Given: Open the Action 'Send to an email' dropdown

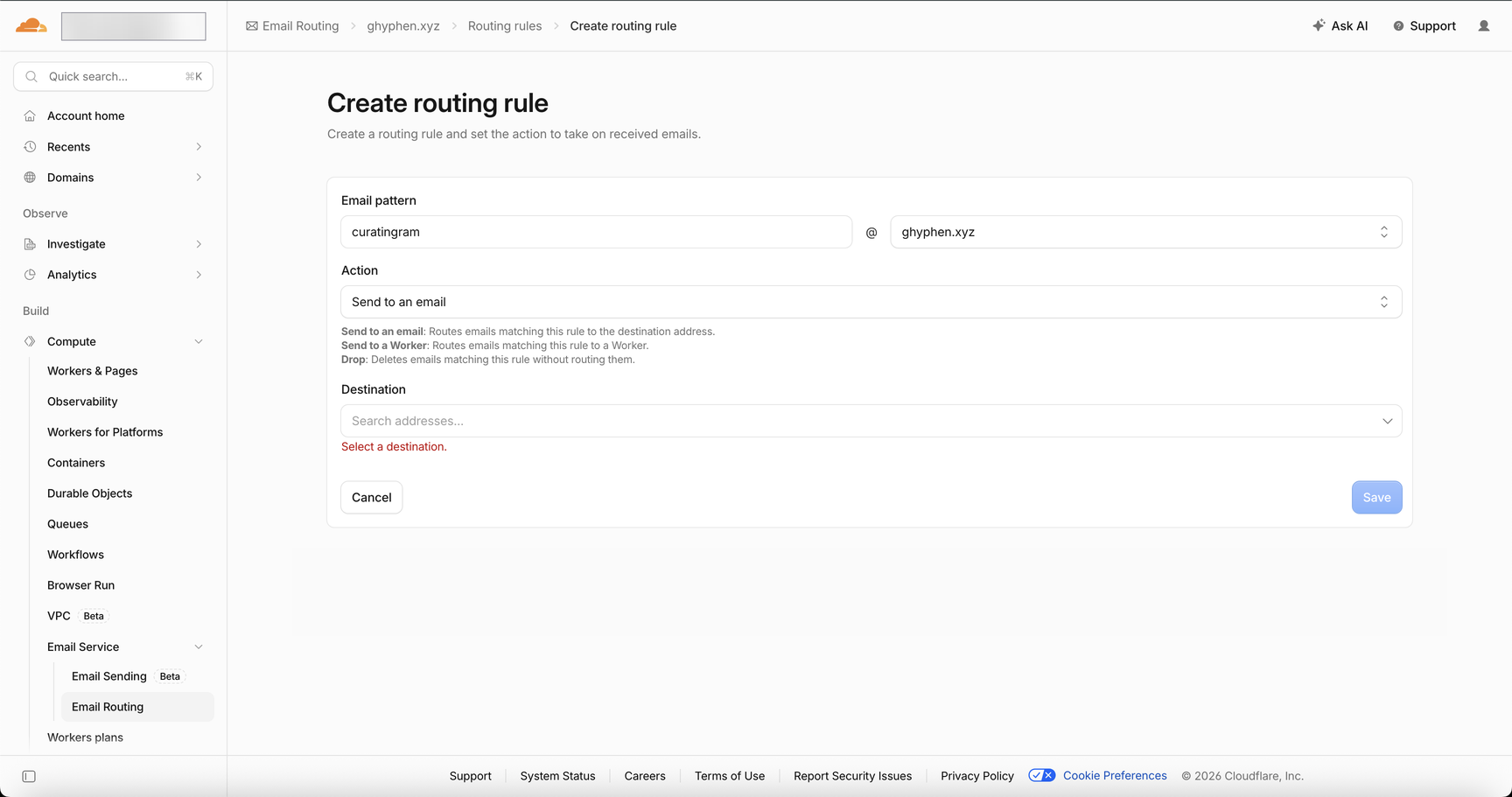Looking at the screenshot, I should click(871, 302).
